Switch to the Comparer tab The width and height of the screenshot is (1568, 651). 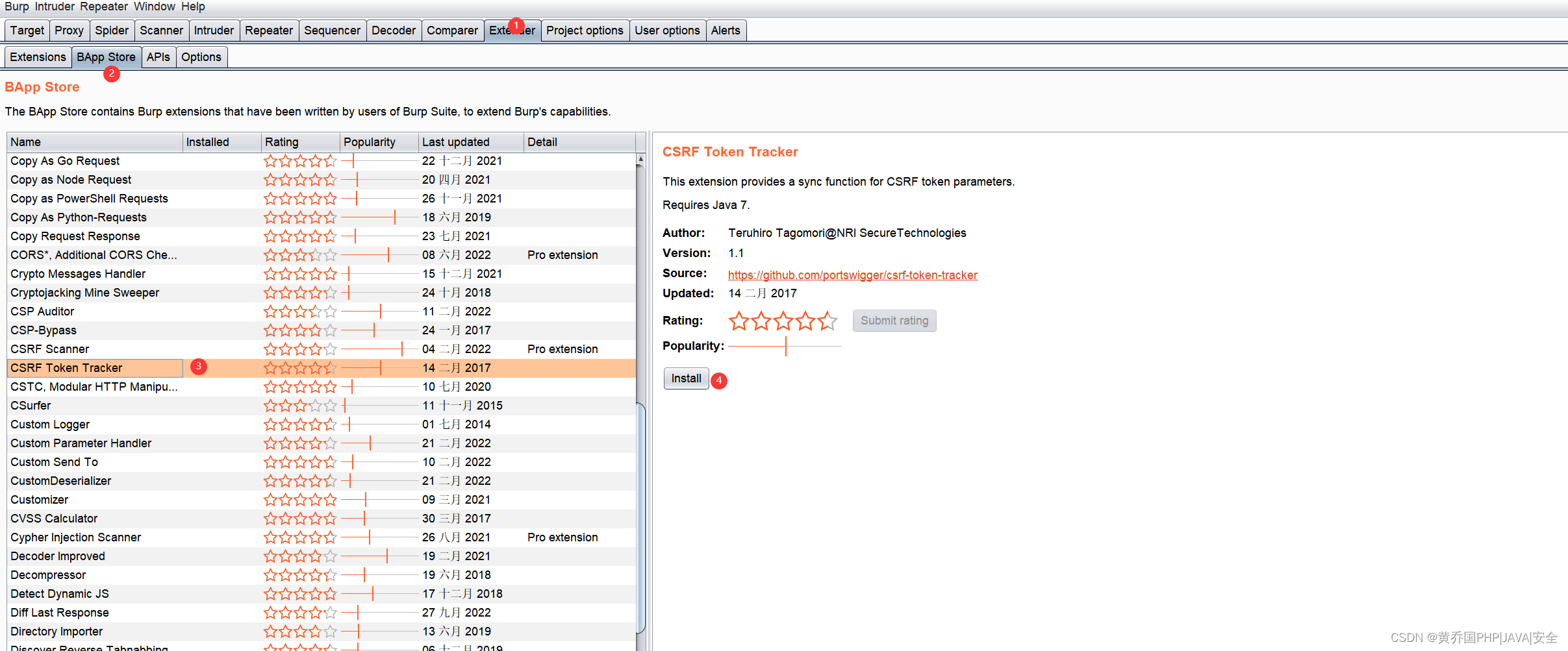(x=453, y=31)
